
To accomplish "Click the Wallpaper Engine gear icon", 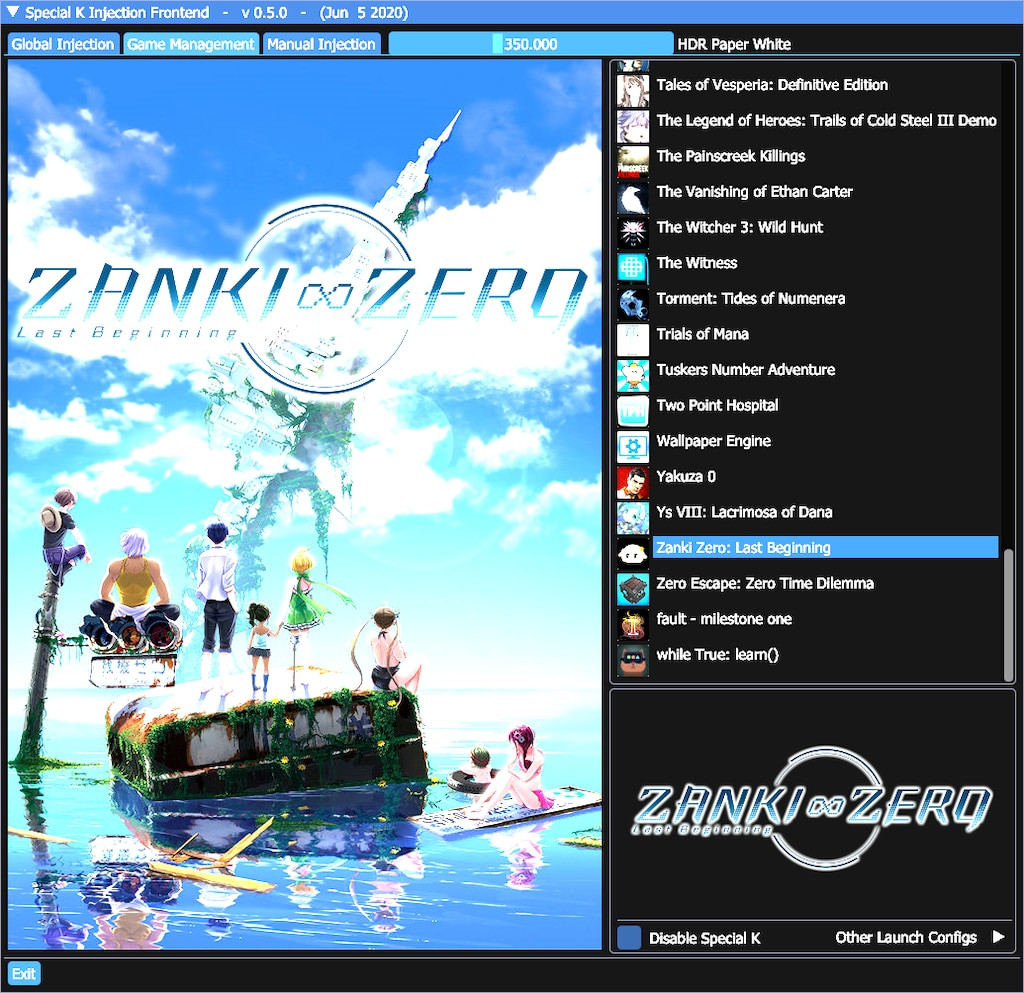I will click(x=633, y=446).
